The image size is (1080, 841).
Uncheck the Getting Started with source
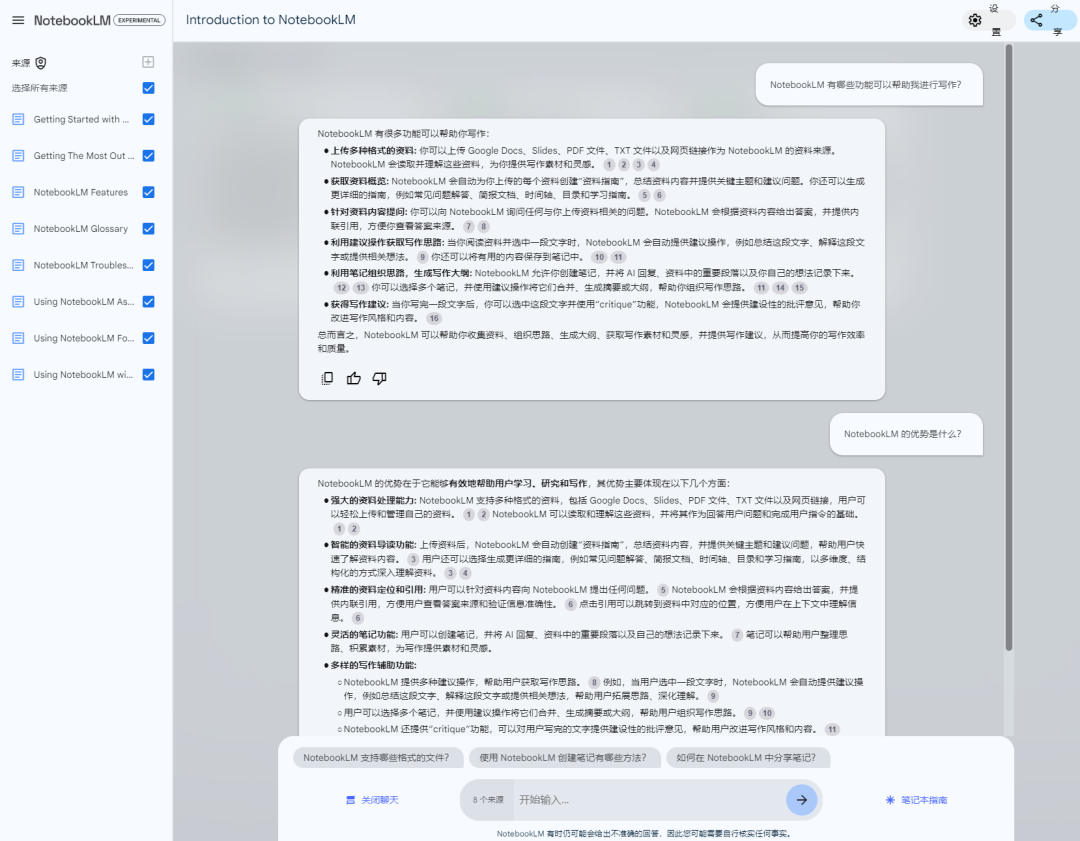[148, 119]
